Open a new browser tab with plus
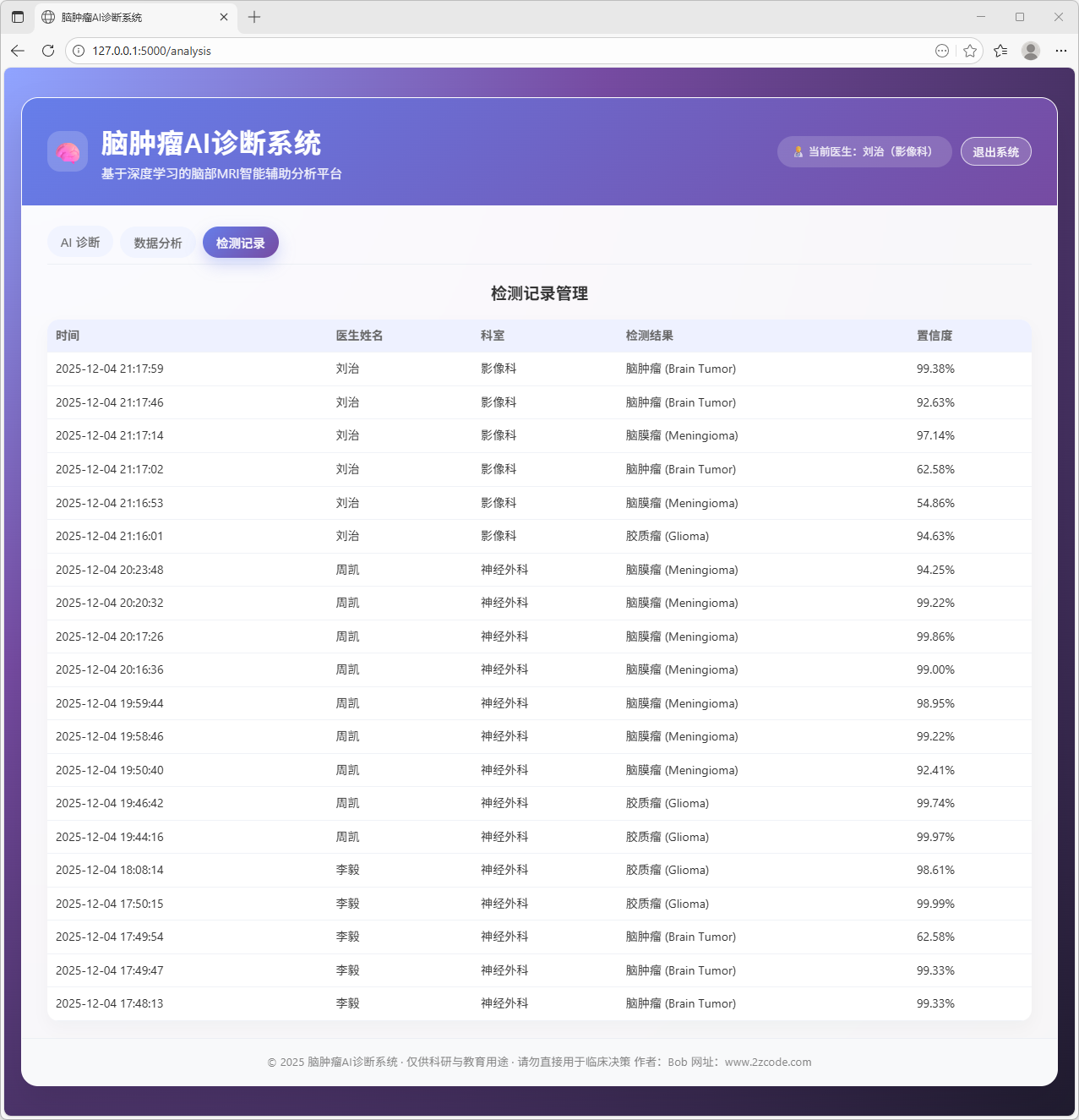1079x1120 pixels. (254, 17)
